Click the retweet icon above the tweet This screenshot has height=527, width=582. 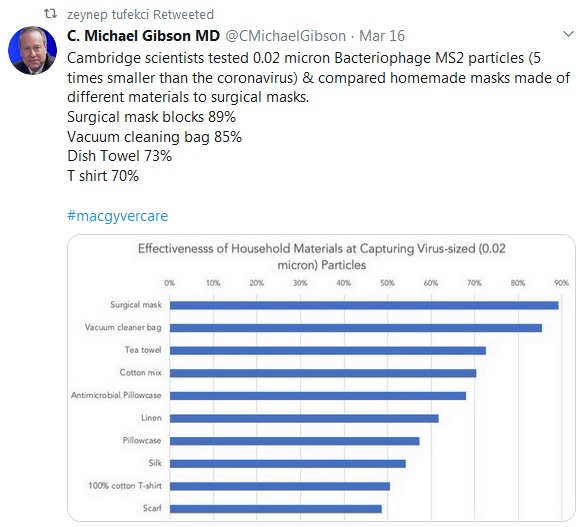(50, 14)
